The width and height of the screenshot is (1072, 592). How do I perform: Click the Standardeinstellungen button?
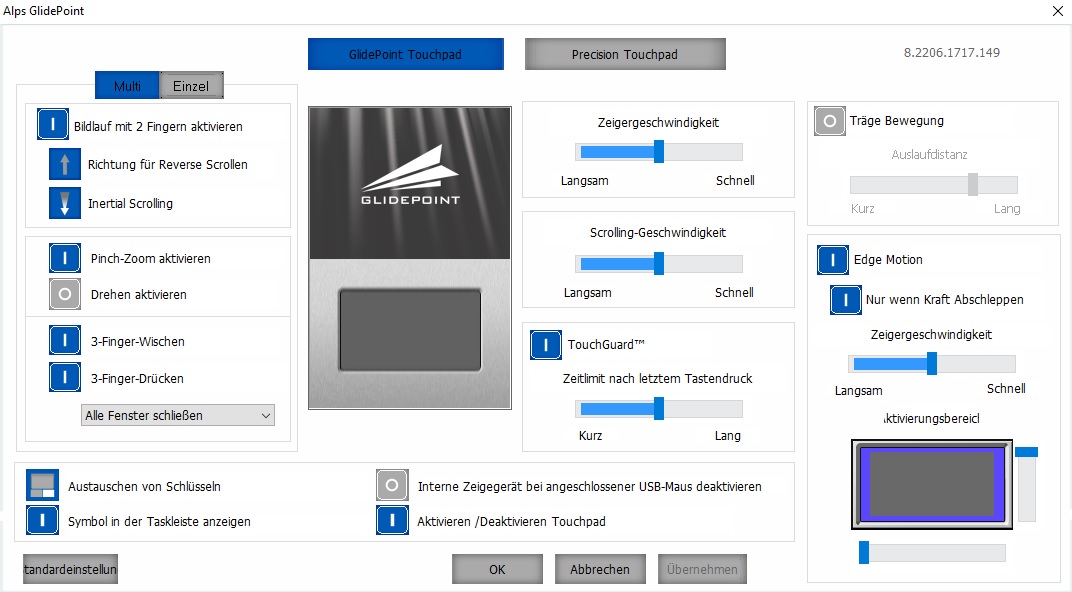pos(70,569)
